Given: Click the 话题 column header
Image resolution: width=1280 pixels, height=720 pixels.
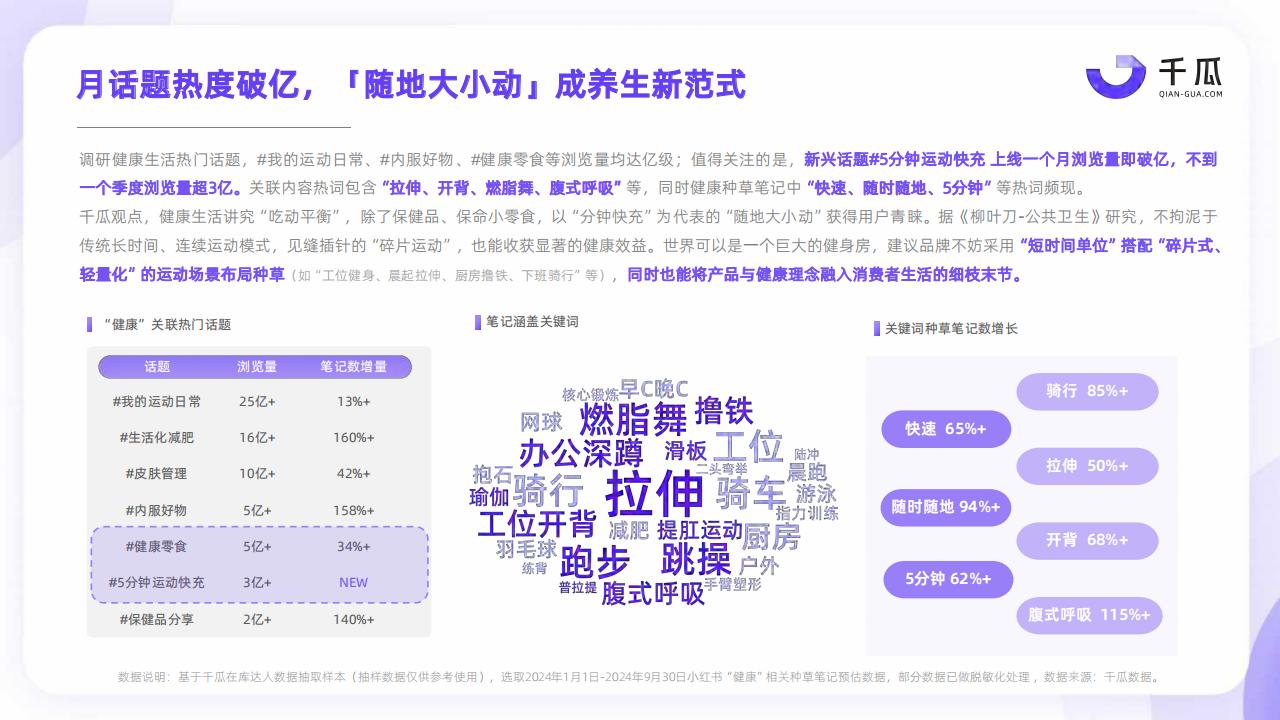Looking at the screenshot, I should (x=157, y=367).
